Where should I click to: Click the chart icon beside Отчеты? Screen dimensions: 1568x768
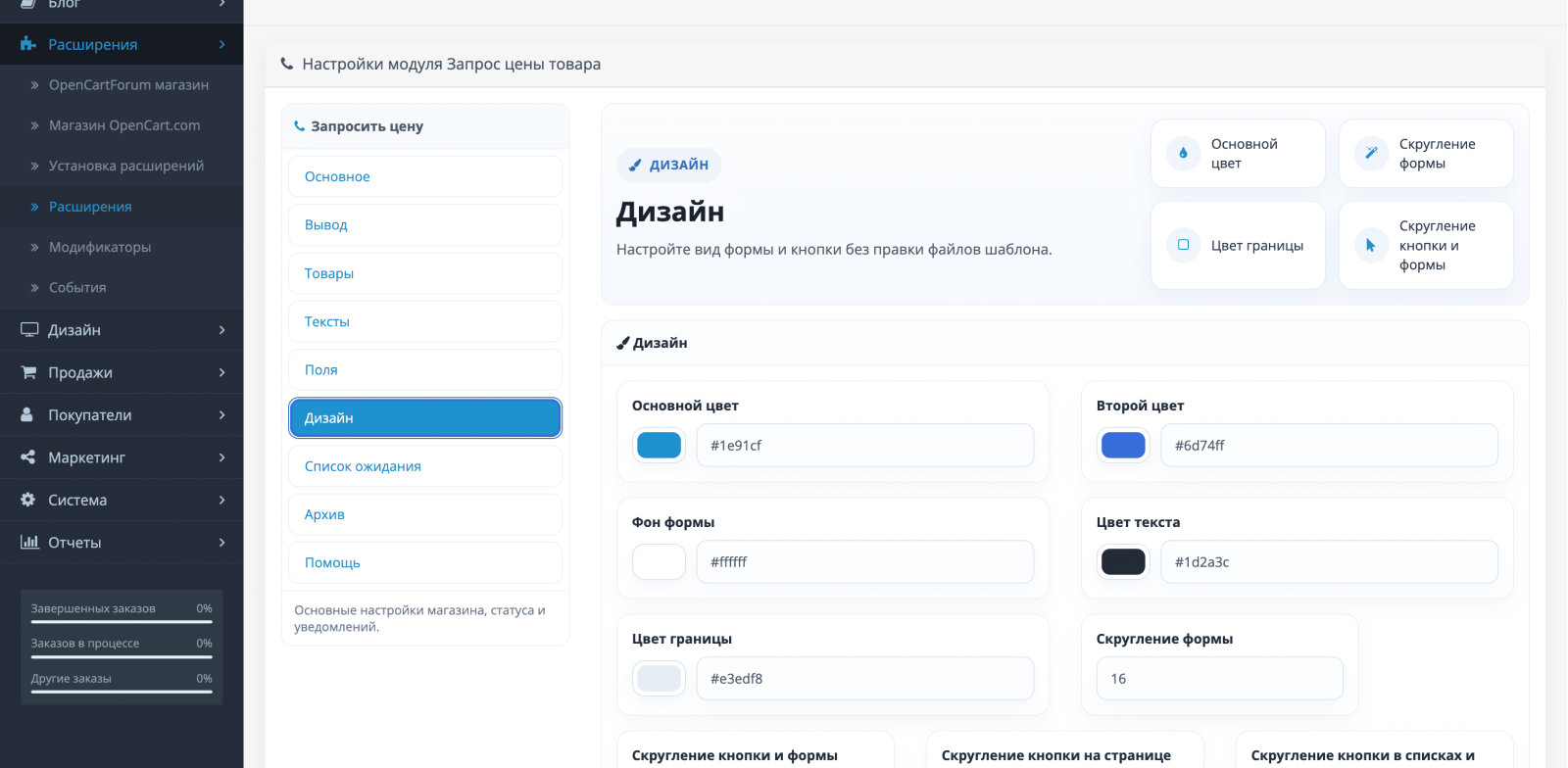(29, 542)
